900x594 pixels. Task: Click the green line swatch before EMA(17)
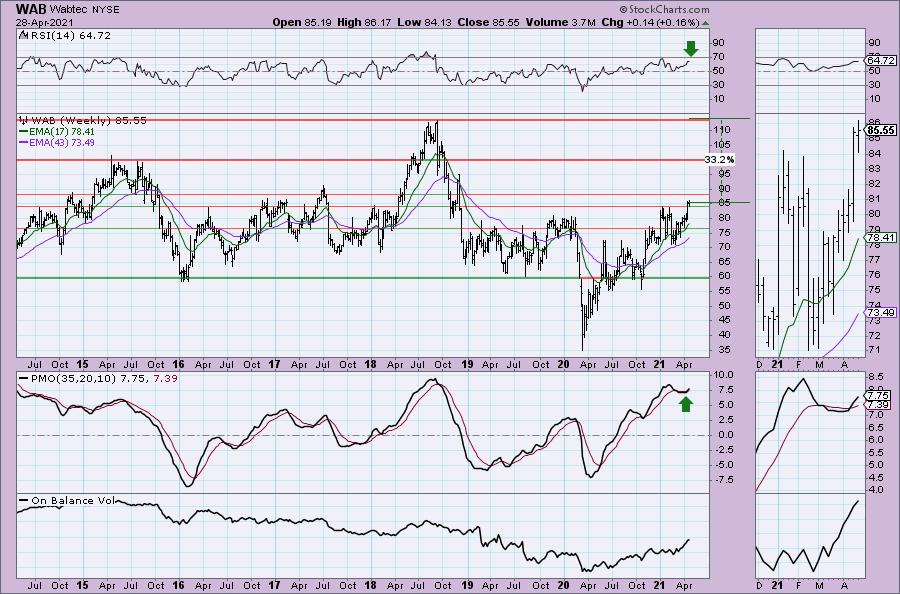point(23,131)
